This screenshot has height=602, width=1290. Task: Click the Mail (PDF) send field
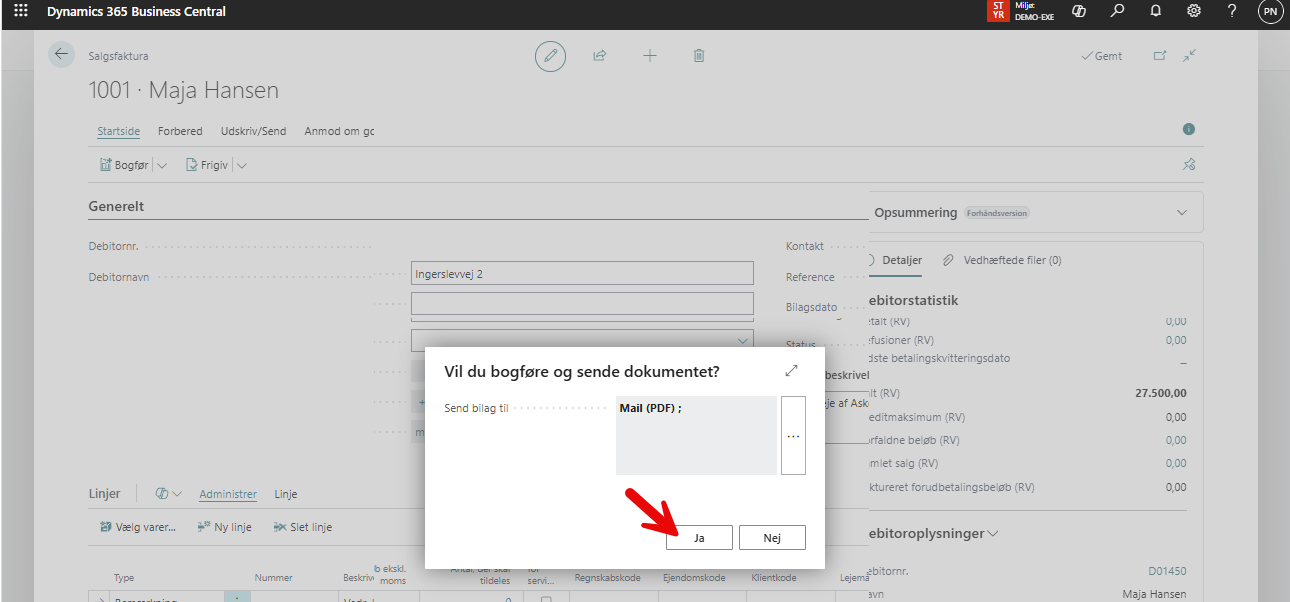(696, 435)
